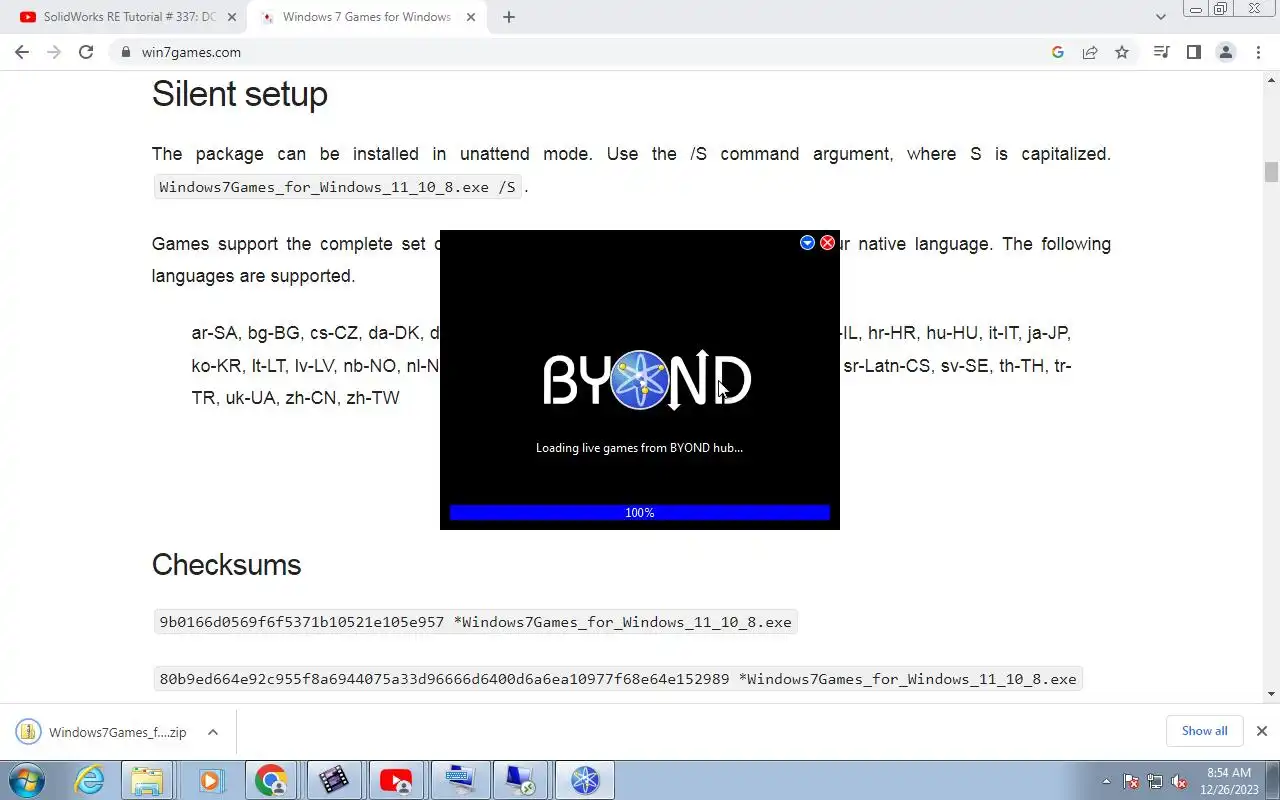Click the scrollbar down arrow
Screen dimensions: 1280x800
pyautogui.click(x=1271, y=693)
